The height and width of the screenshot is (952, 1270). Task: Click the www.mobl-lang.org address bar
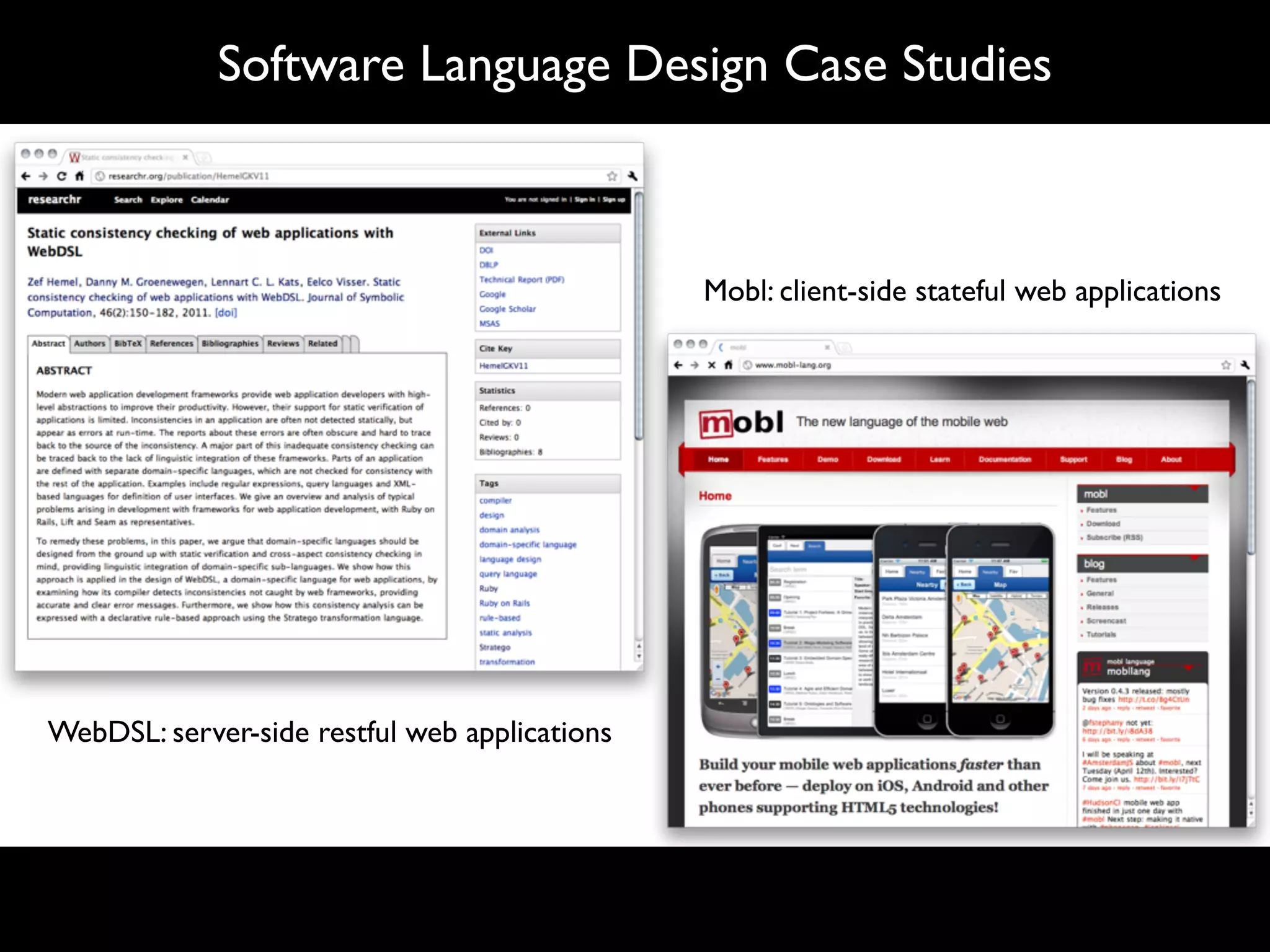[x=986, y=365]
